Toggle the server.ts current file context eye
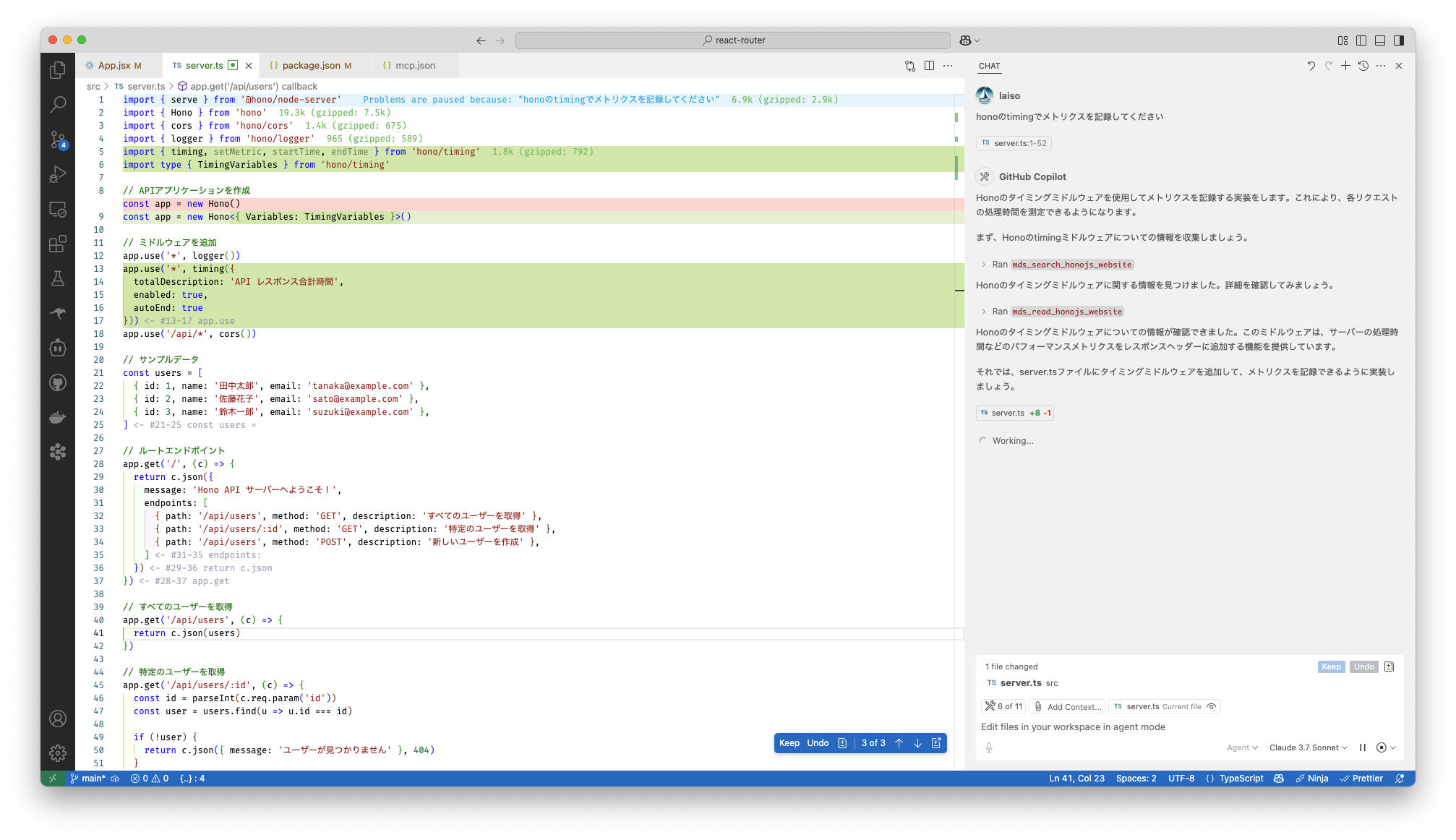Viewport: 1456px width, 840px height. 1212,706
